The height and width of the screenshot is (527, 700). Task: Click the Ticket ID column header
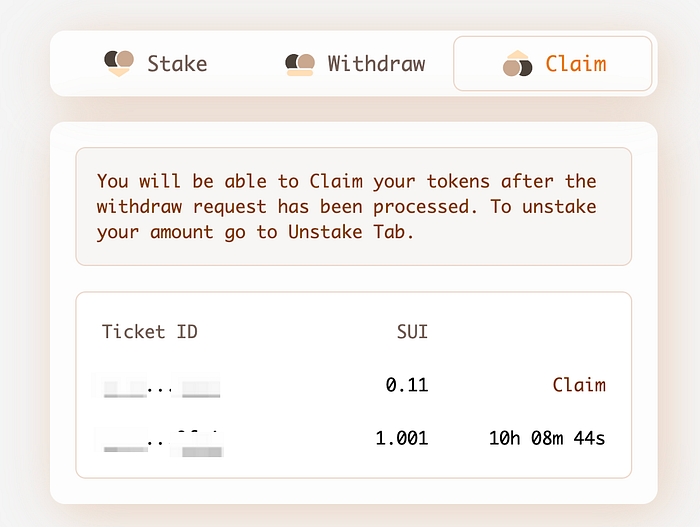(x=150, y=332)
